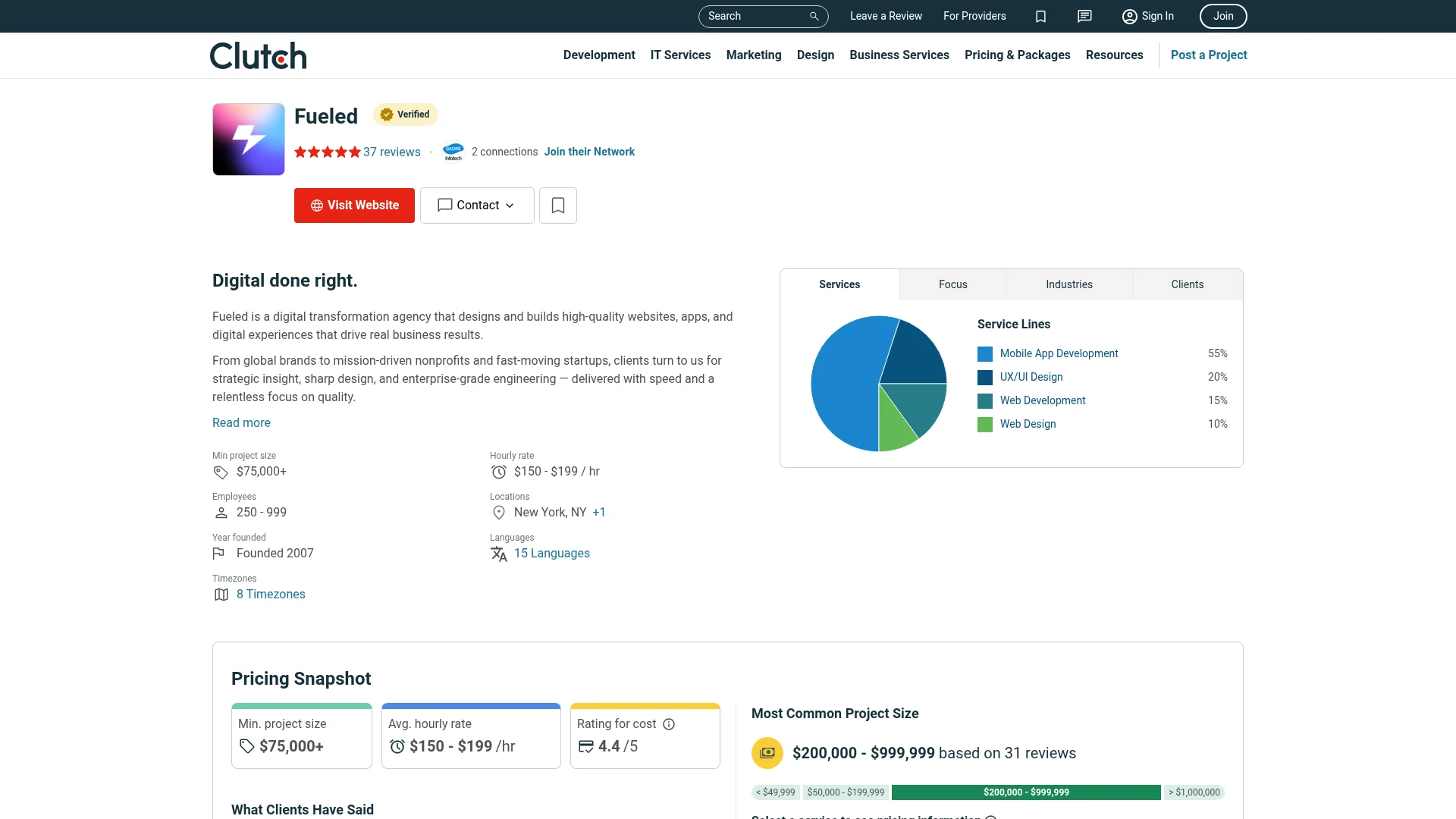Click the employees person icon

[x=221, y=513]
